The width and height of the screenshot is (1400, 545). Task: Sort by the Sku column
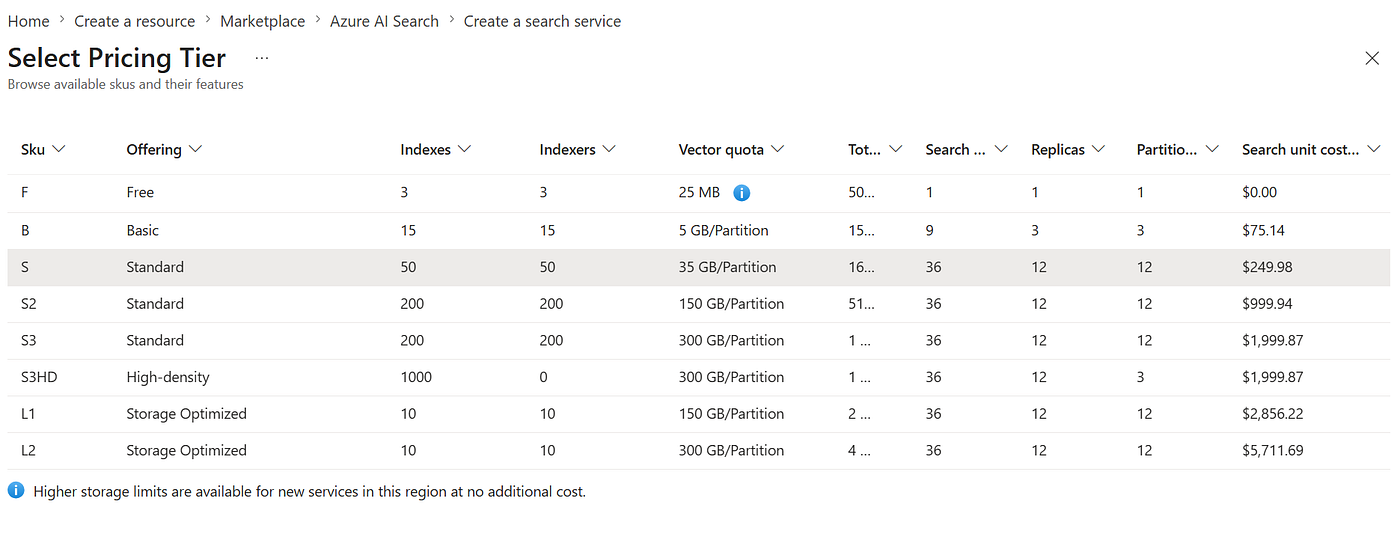tap(43, 149)
